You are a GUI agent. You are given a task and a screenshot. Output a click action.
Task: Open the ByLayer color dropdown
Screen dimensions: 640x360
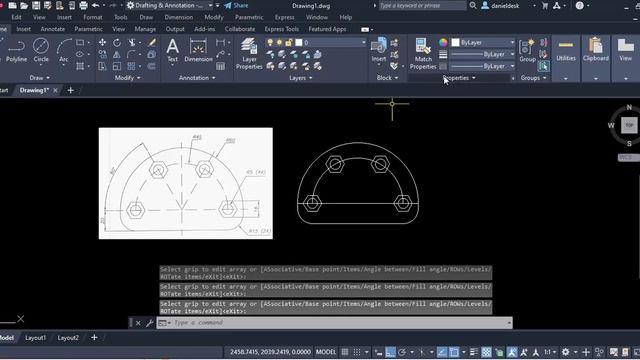click(x=512, y=42)
